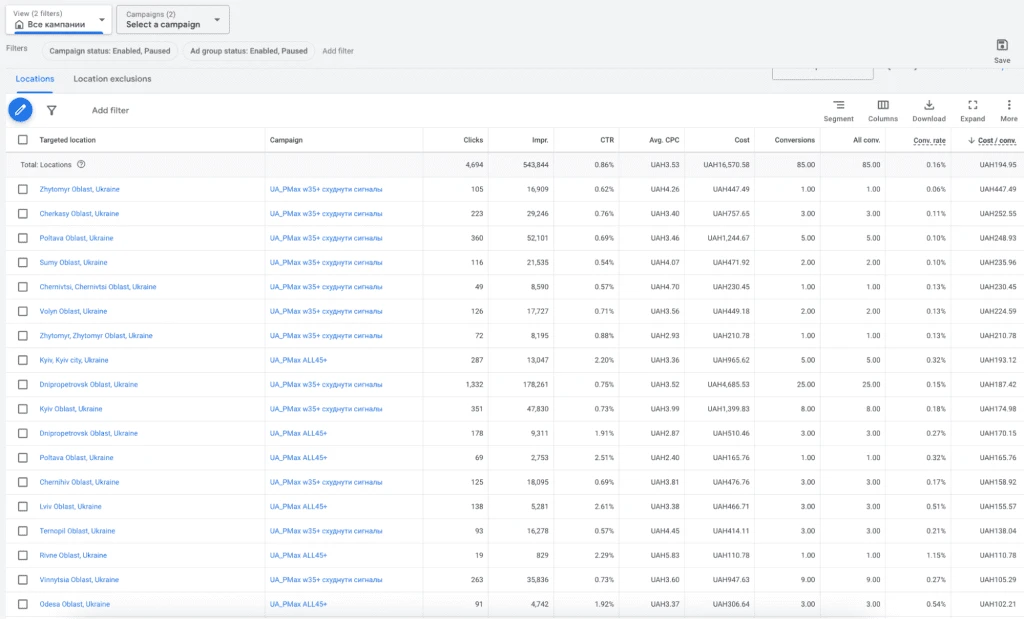Open Chernivtsi, Chernivtsi Oblast location link

(98, 287)
